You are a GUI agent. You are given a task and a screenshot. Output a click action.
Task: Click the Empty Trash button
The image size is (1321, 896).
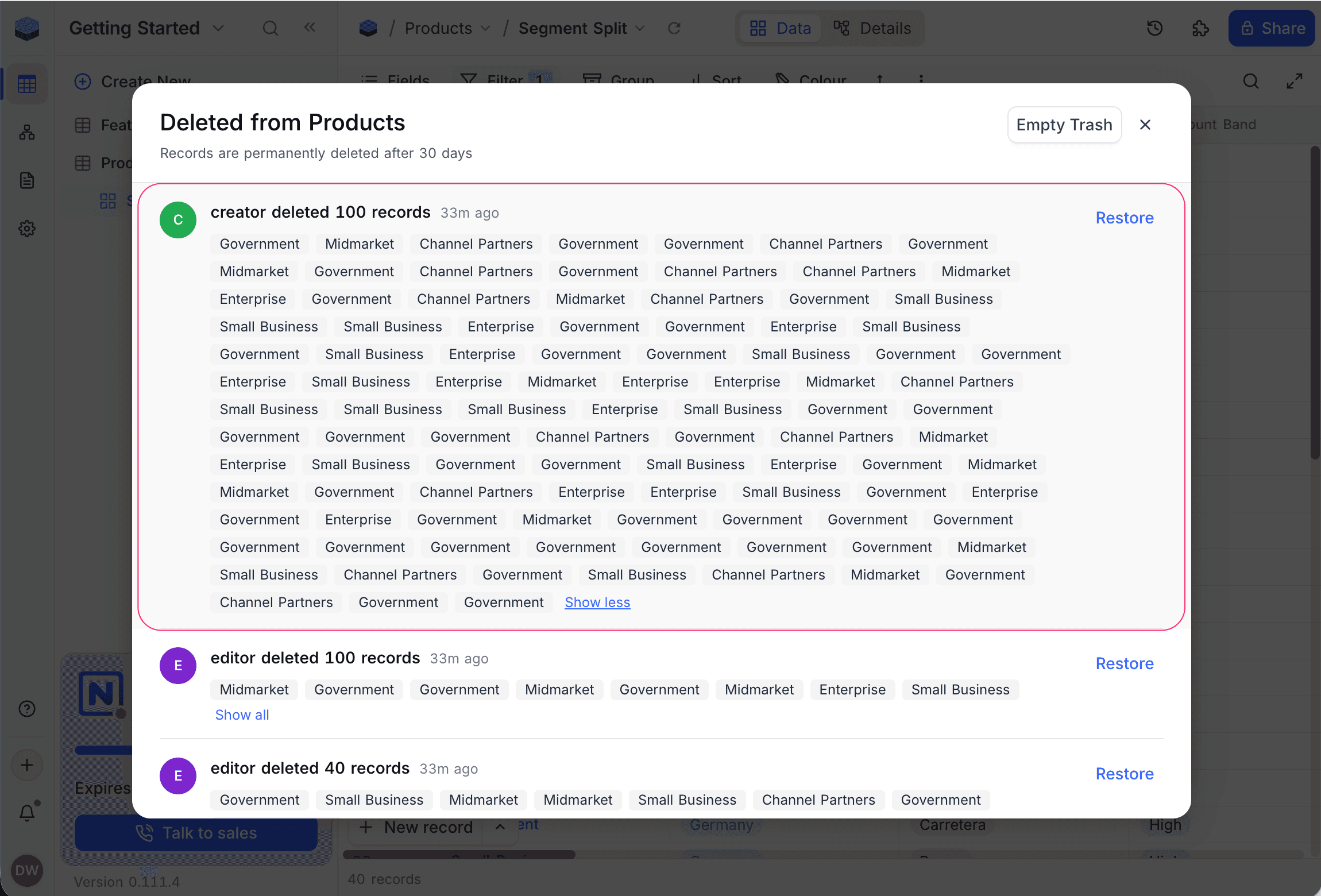coord(1064,125)
